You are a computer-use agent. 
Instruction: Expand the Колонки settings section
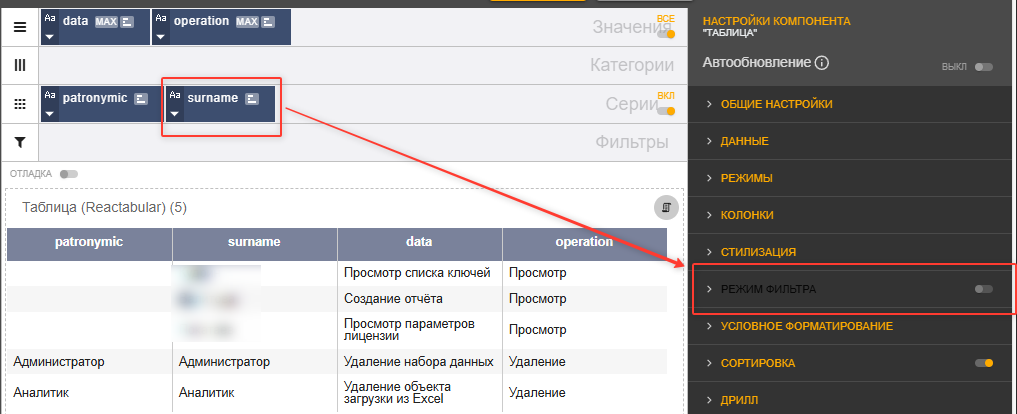click(x=746, y=215)
